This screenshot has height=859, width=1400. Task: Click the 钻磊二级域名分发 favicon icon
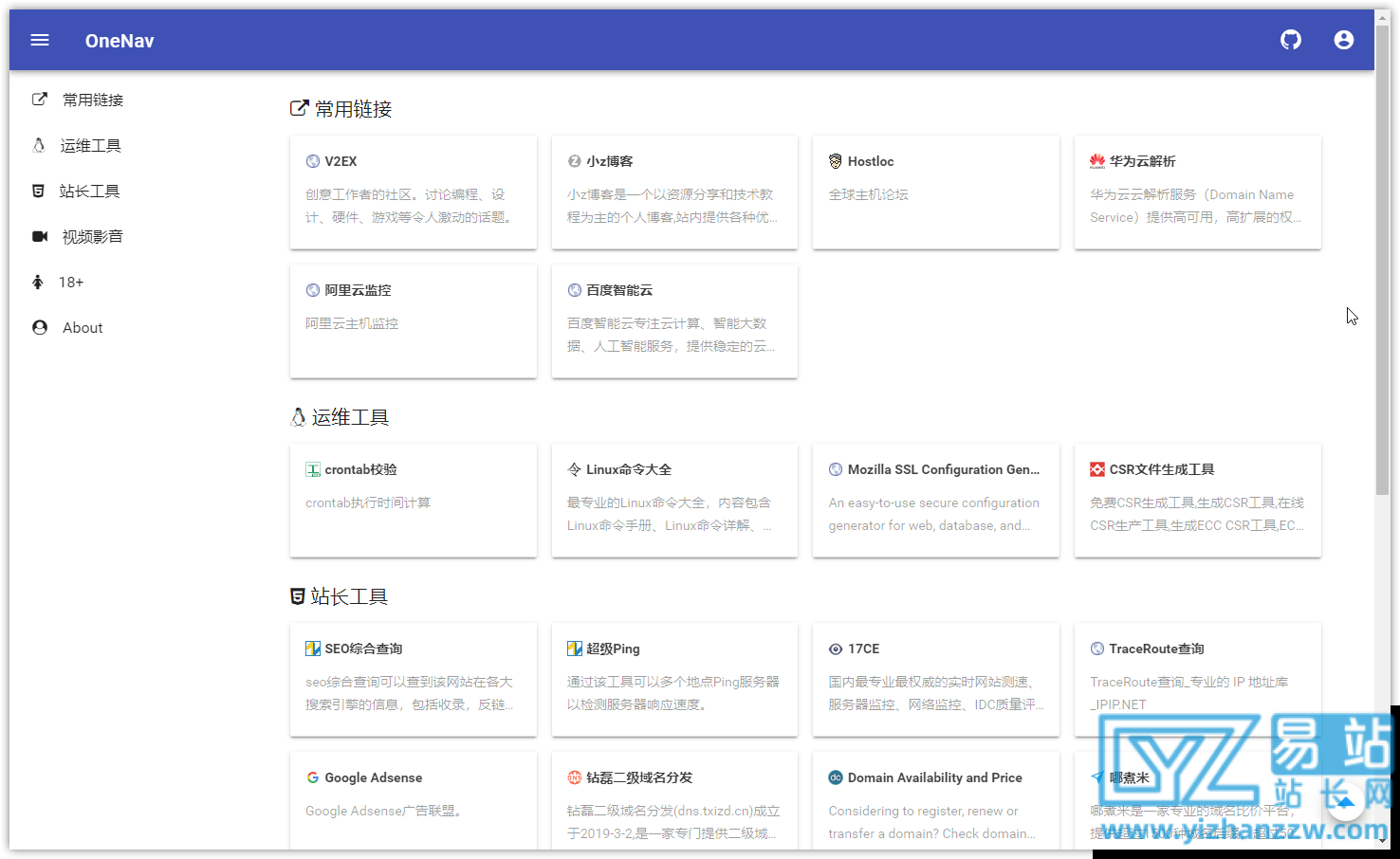point(575,777)
